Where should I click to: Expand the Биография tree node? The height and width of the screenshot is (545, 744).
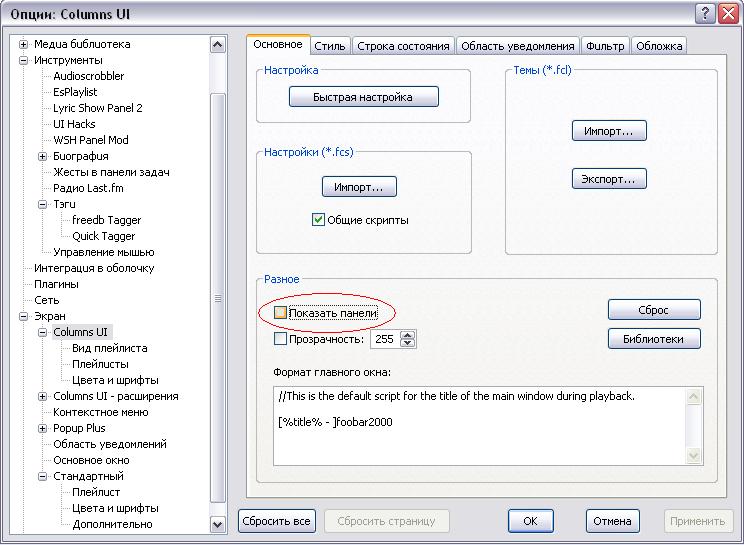coord(43,156)
